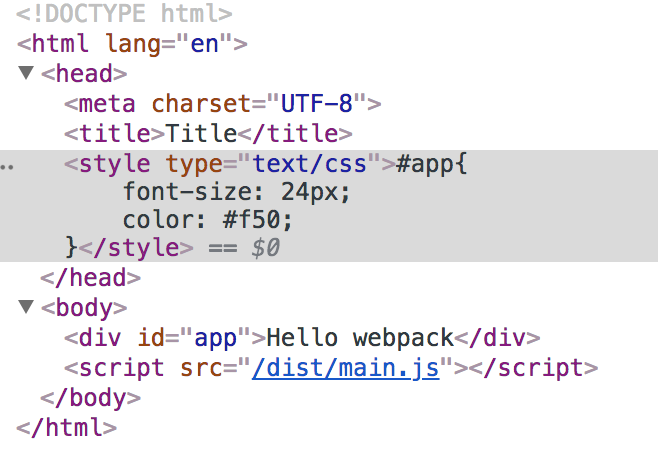Select the closing head tag
This screenshot has width=658, height=460.
pyautogui.click(x=90, y=278)
